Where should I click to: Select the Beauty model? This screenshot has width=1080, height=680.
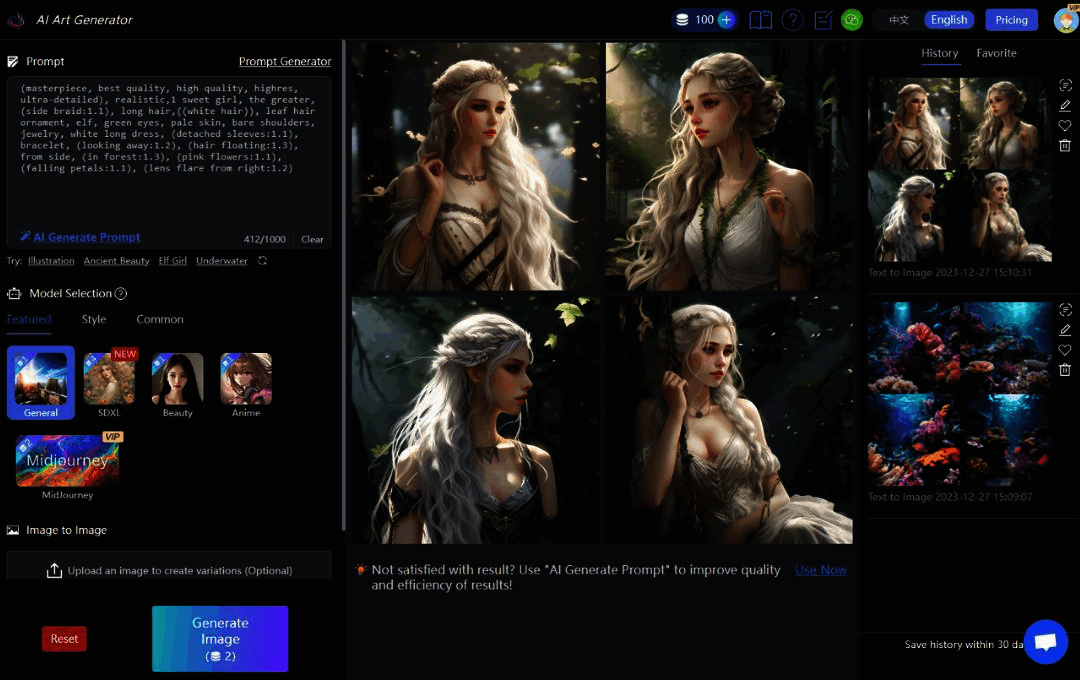click(177, 384)
